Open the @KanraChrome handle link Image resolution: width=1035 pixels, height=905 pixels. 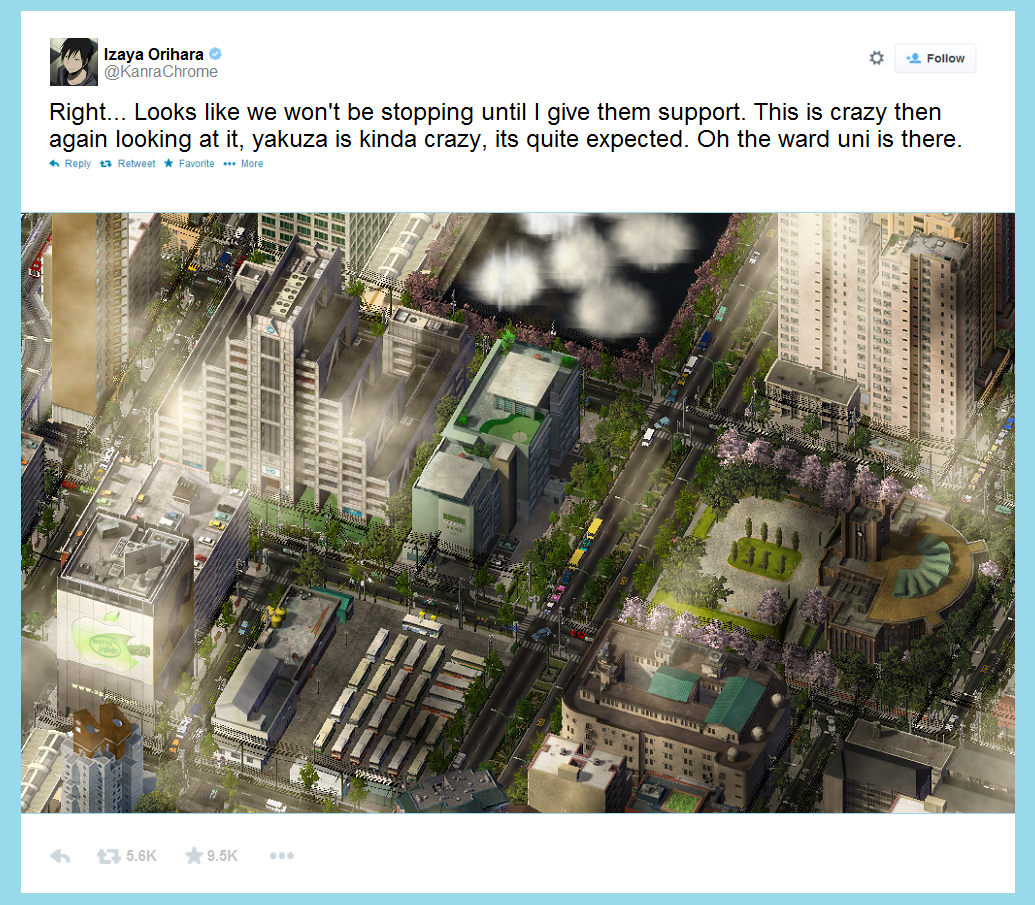pyautogui.click(x=160, y=72)
